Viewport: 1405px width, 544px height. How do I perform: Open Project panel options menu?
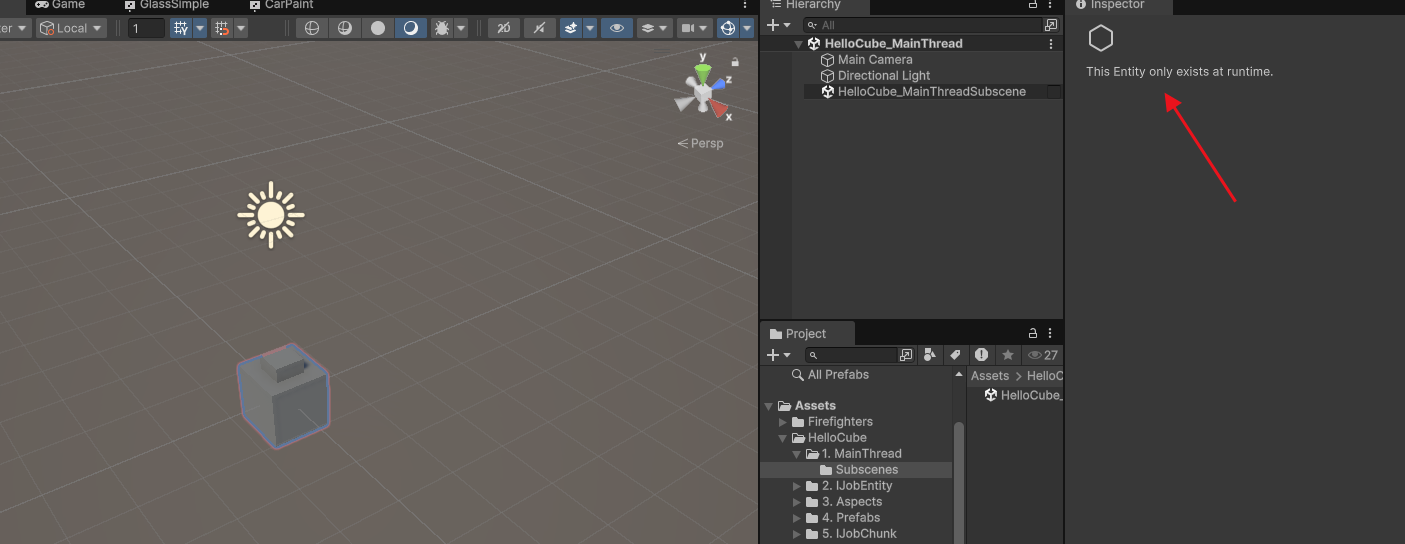tap(1051, 333)
